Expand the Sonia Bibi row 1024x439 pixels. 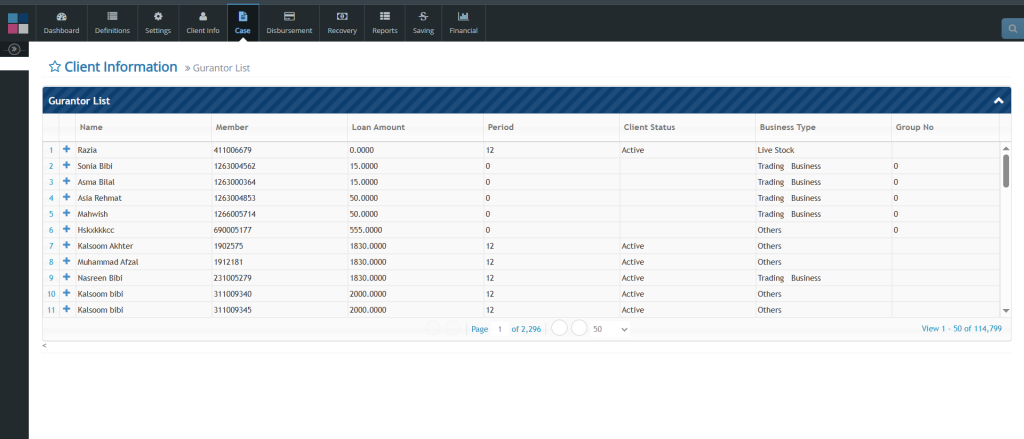pos(67,165)
